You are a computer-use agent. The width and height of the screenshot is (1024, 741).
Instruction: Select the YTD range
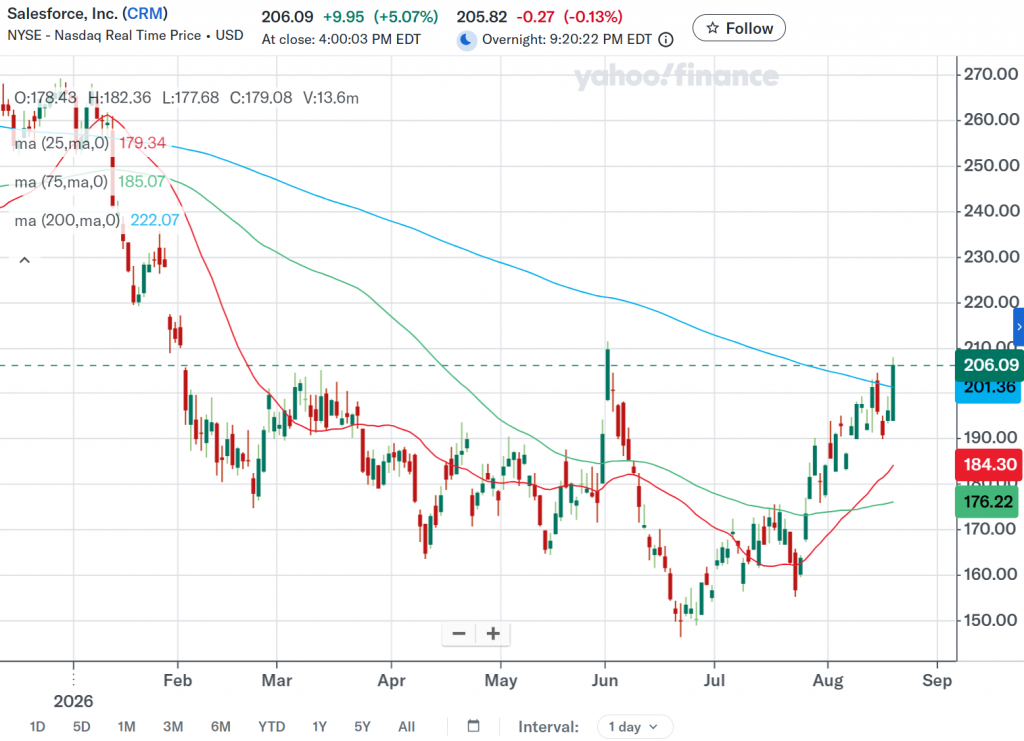point(272,727)
